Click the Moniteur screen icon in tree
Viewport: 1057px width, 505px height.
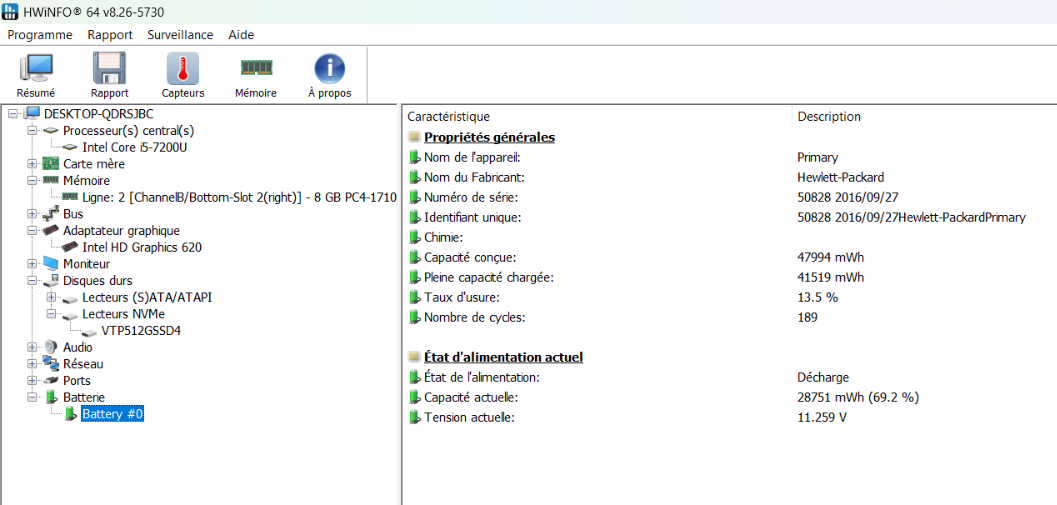click(51, 264)
